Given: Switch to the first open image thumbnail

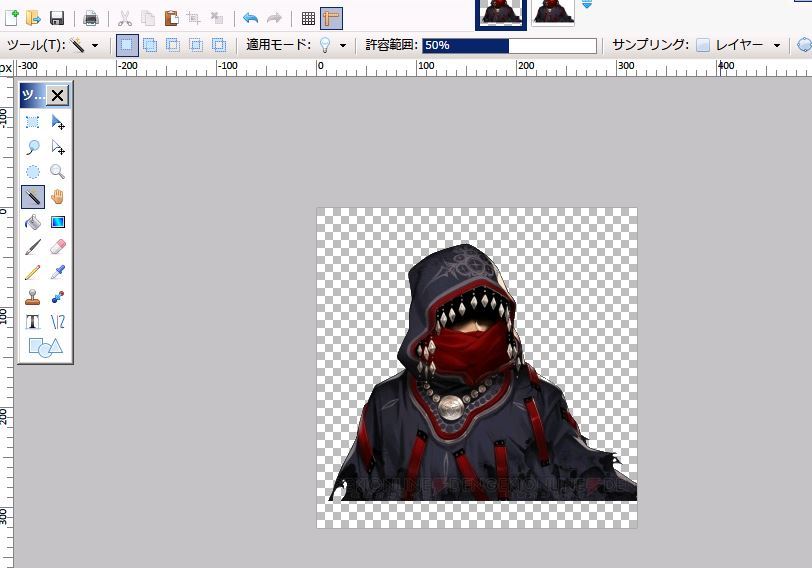Looking at the screenshot, I should point(501,13).
